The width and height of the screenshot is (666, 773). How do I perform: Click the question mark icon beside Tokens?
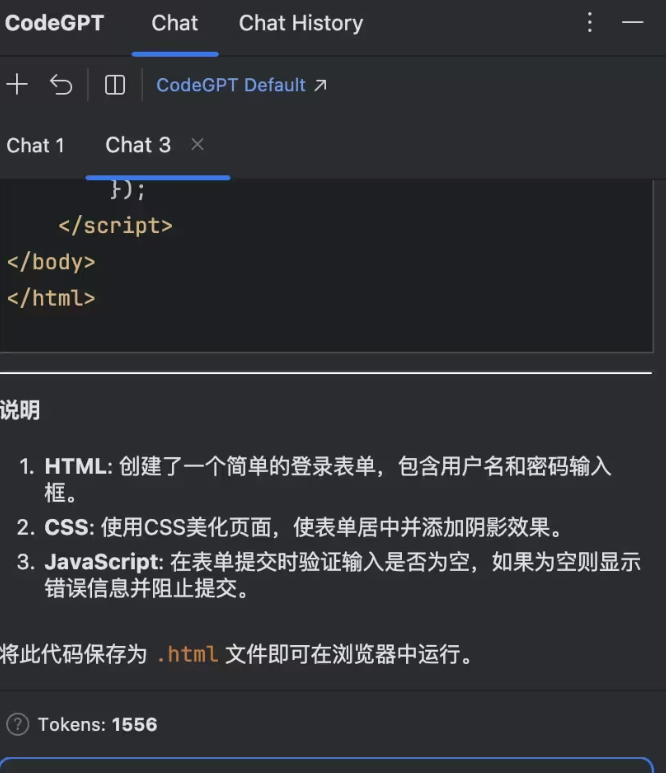[17, 724]
